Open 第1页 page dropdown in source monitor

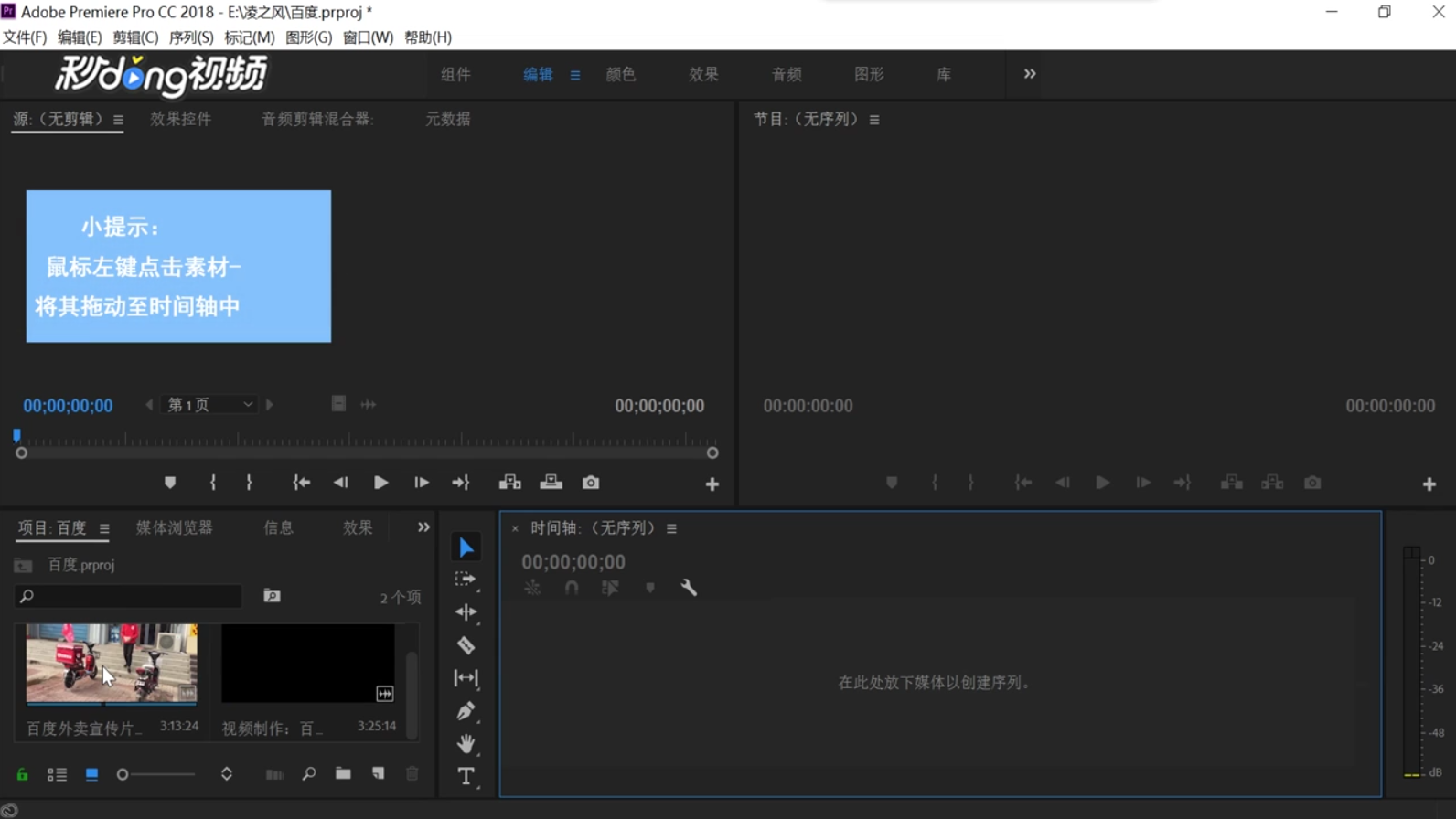point(209,405)
